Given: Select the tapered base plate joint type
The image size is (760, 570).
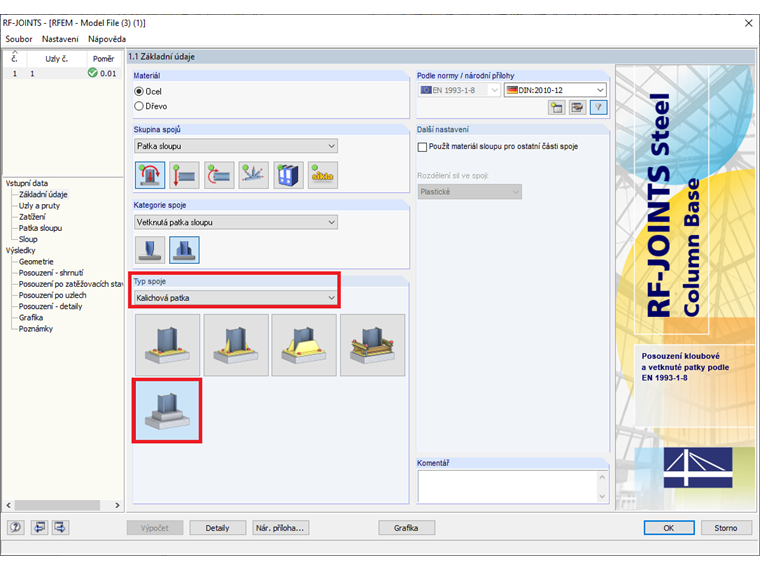Looking at the screenshot, I should (x=236, y=345).
